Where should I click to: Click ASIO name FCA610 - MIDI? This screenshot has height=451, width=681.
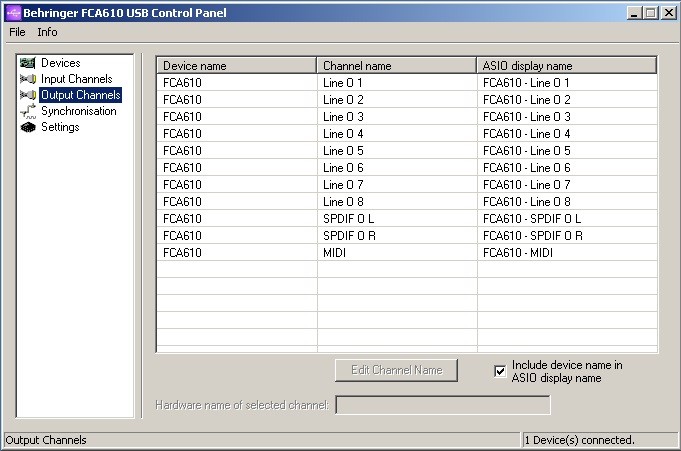point(567,252)
